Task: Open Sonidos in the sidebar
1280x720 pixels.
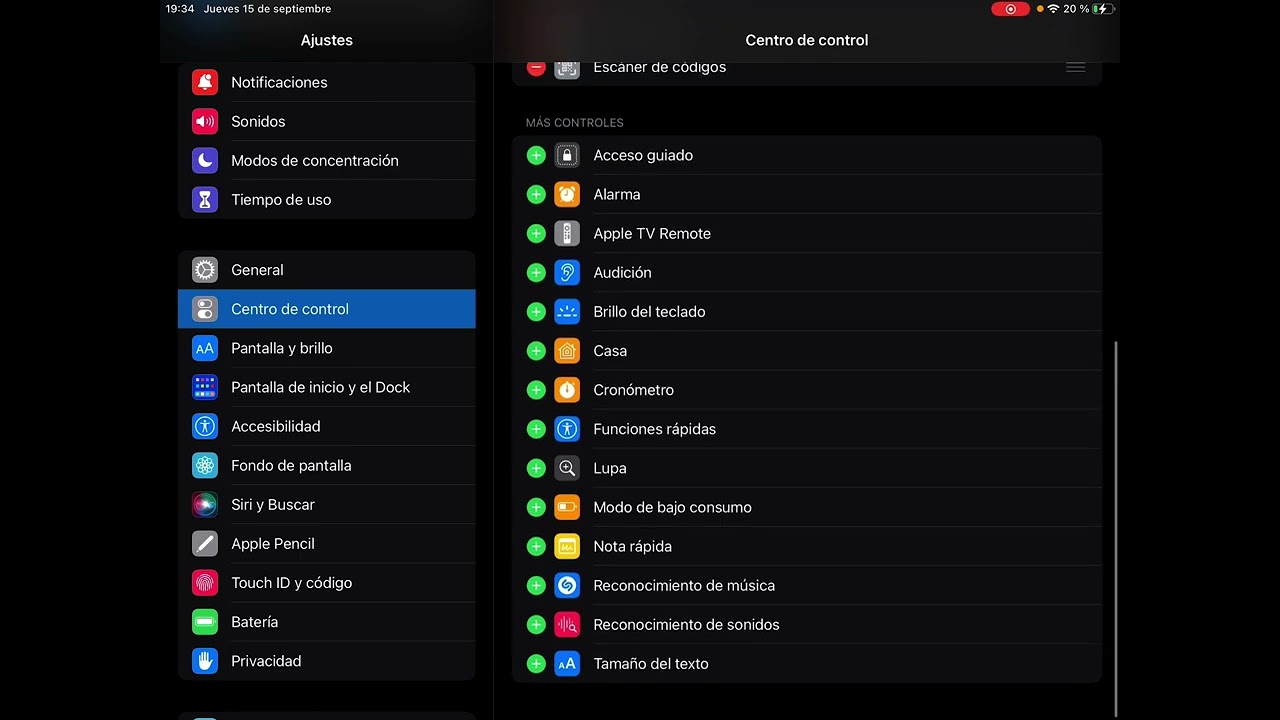Action: pos(326,121)
